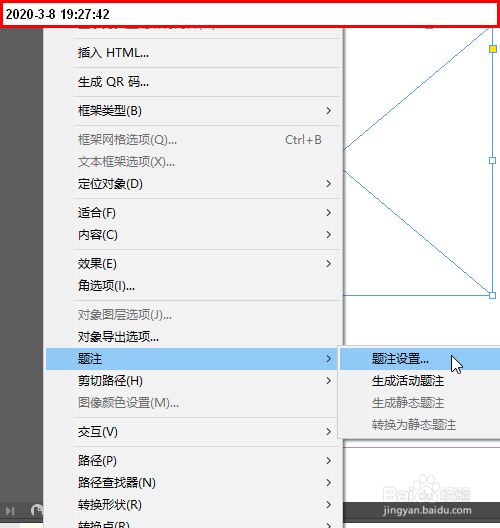Click the last-page navigation arrow icon
Screen dimensions: 500x528
click(x=10, y=511)
